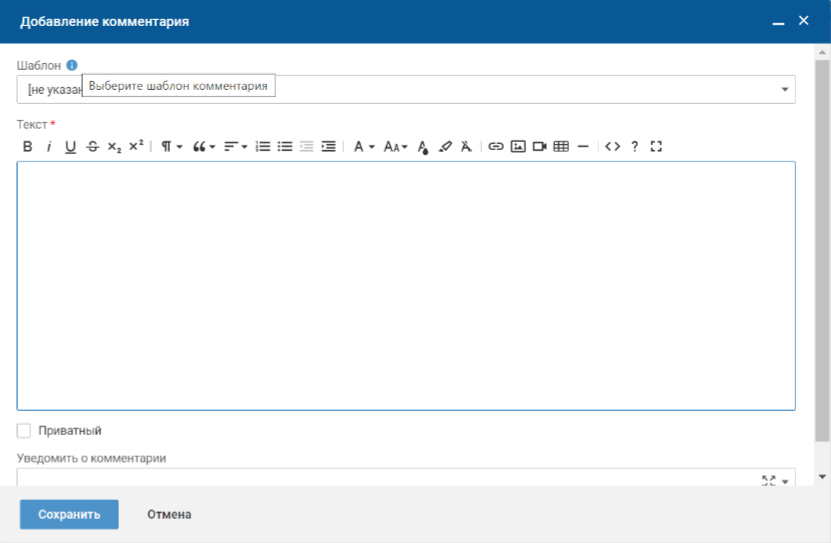Insert a table in the editor
Image resolution: width=831 pixels, height=543 pixels.
(x=561, y=147)
